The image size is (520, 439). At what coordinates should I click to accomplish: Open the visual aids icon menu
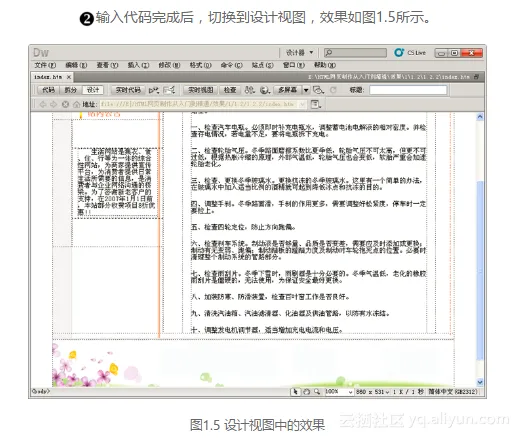click(319, 90)
